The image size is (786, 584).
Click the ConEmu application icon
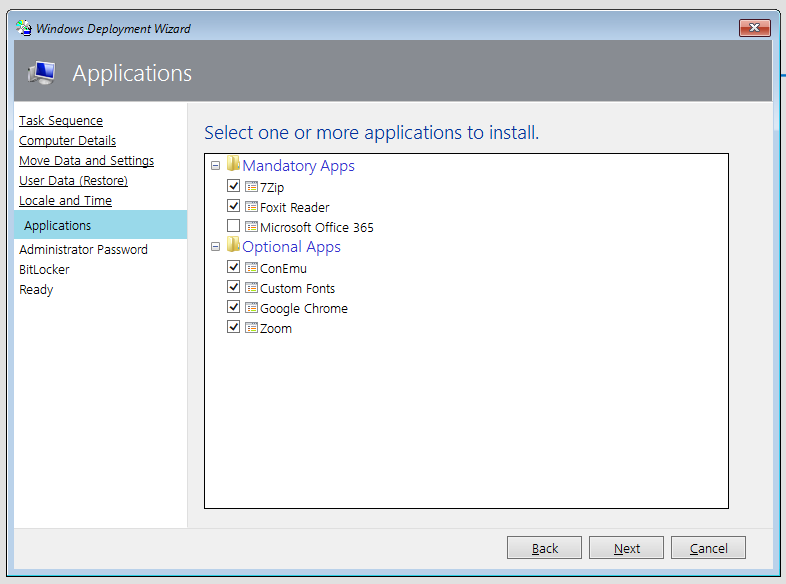[x=251, y=268]
